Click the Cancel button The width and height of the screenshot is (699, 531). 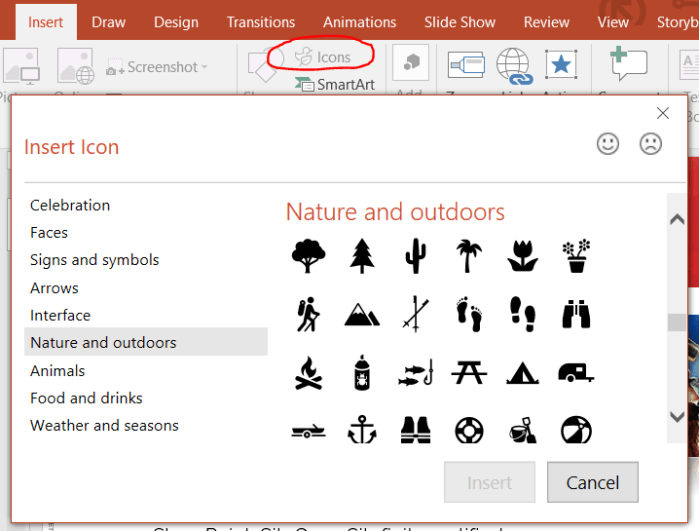tap(593, 482)
